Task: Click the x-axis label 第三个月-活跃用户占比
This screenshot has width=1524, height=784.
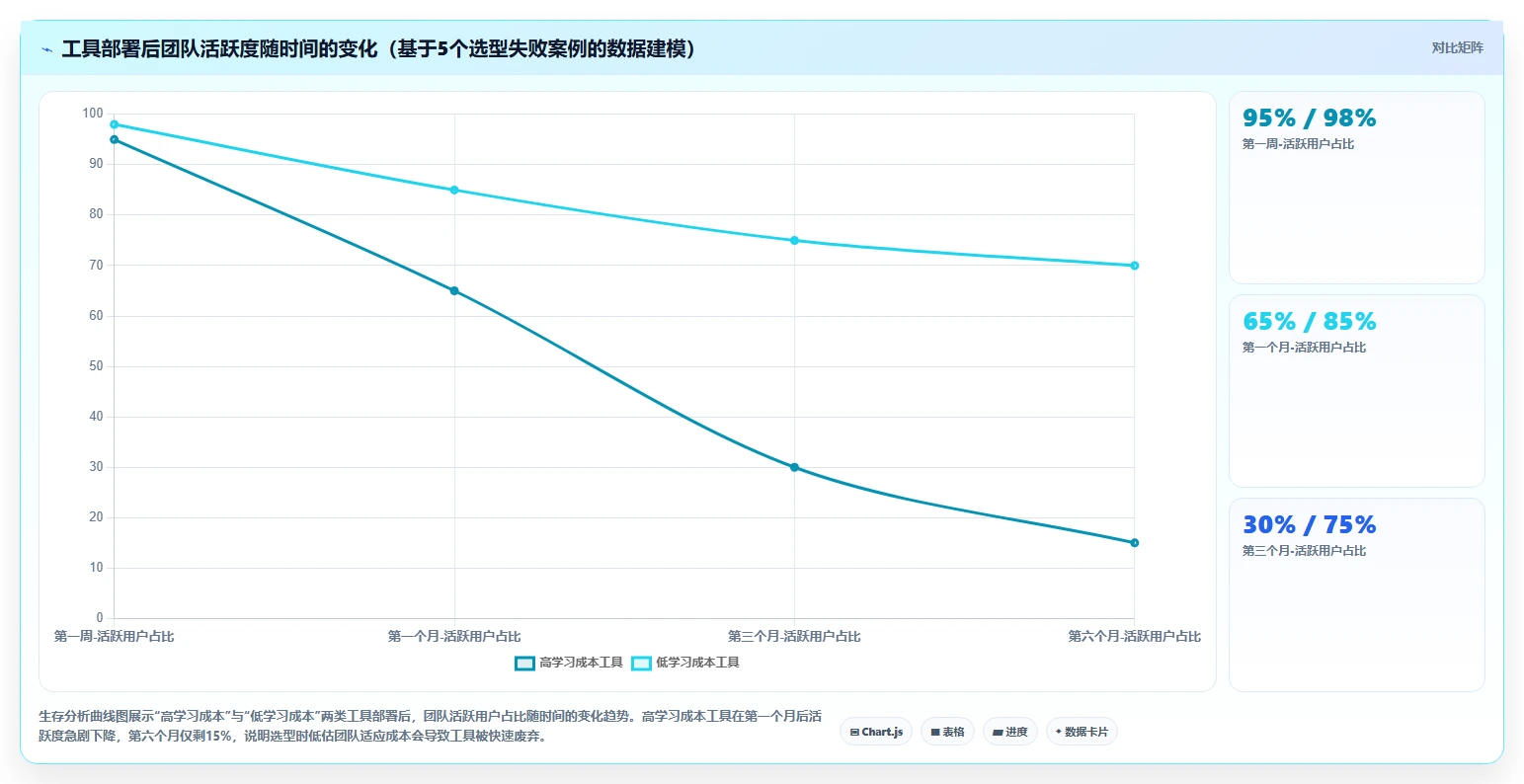Action: 794,637
